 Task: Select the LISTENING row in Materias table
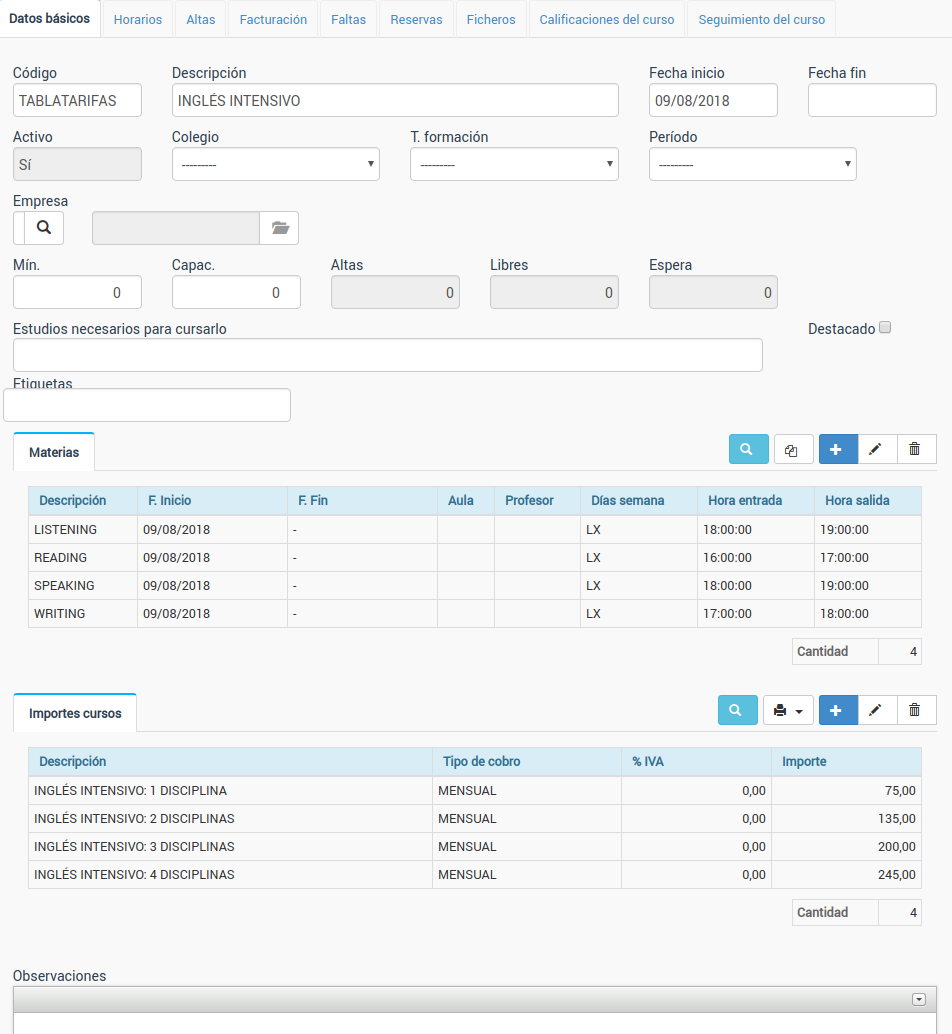pyautogui.click(x=66, y=530)
